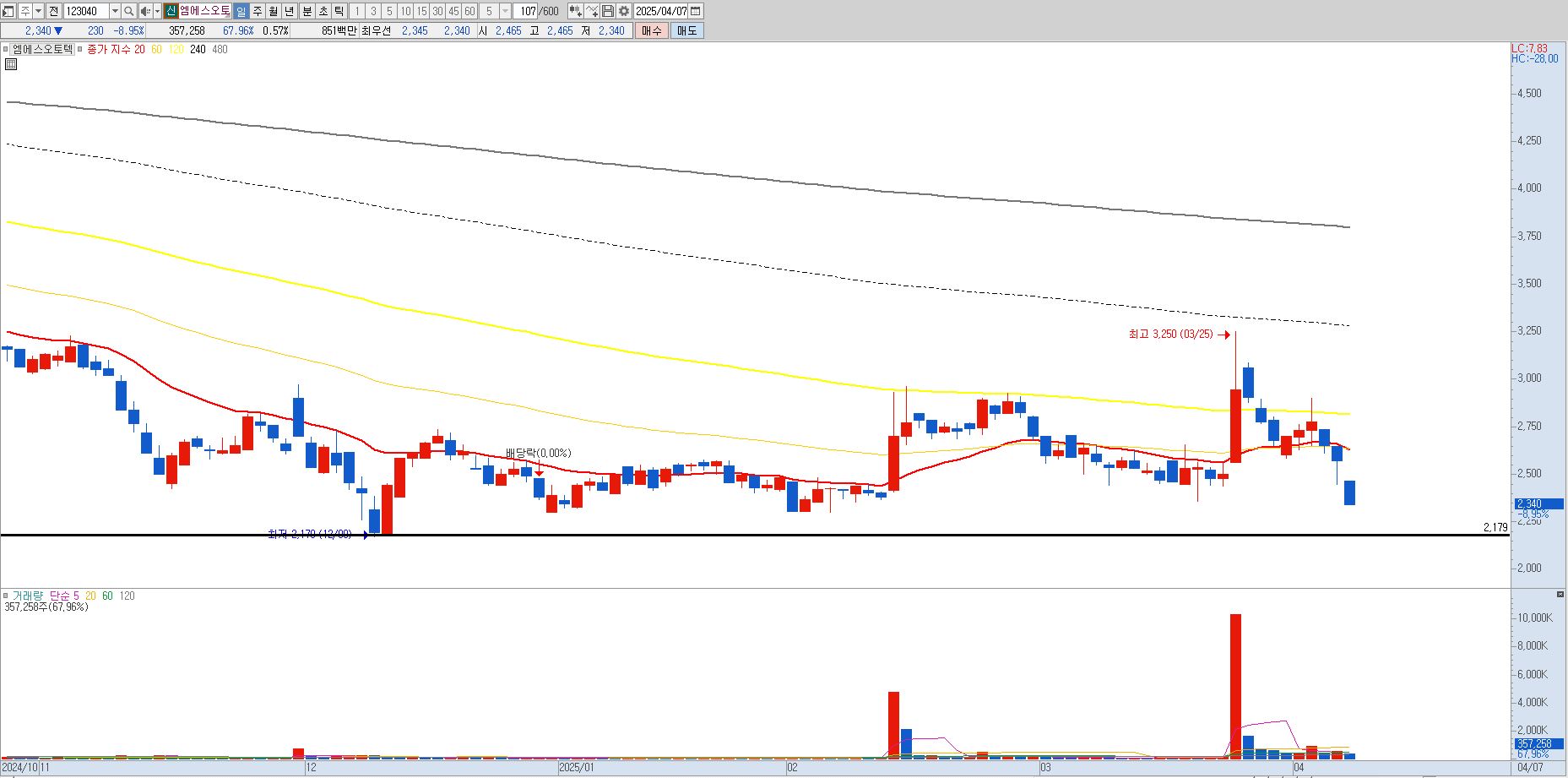Select the 30 minute interval button
Screen dimensions: 1568x778
tap(437, 11)
